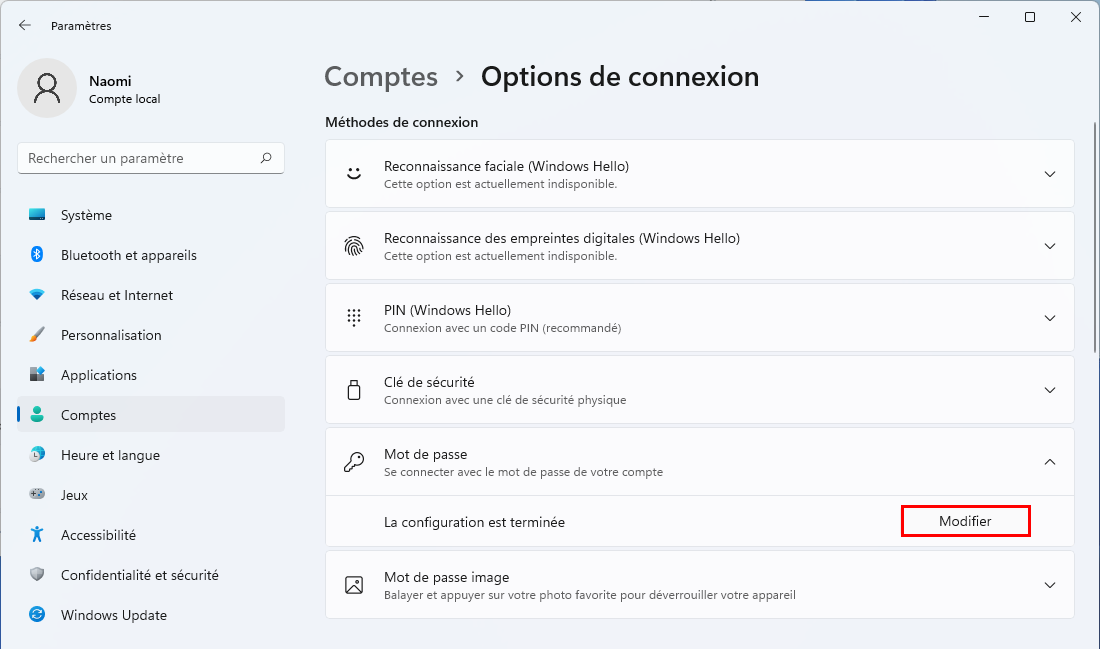
Task: Click the breadcrumb separator arrow after Comptes
Action: pyautogui.click(x=460, y=76)
